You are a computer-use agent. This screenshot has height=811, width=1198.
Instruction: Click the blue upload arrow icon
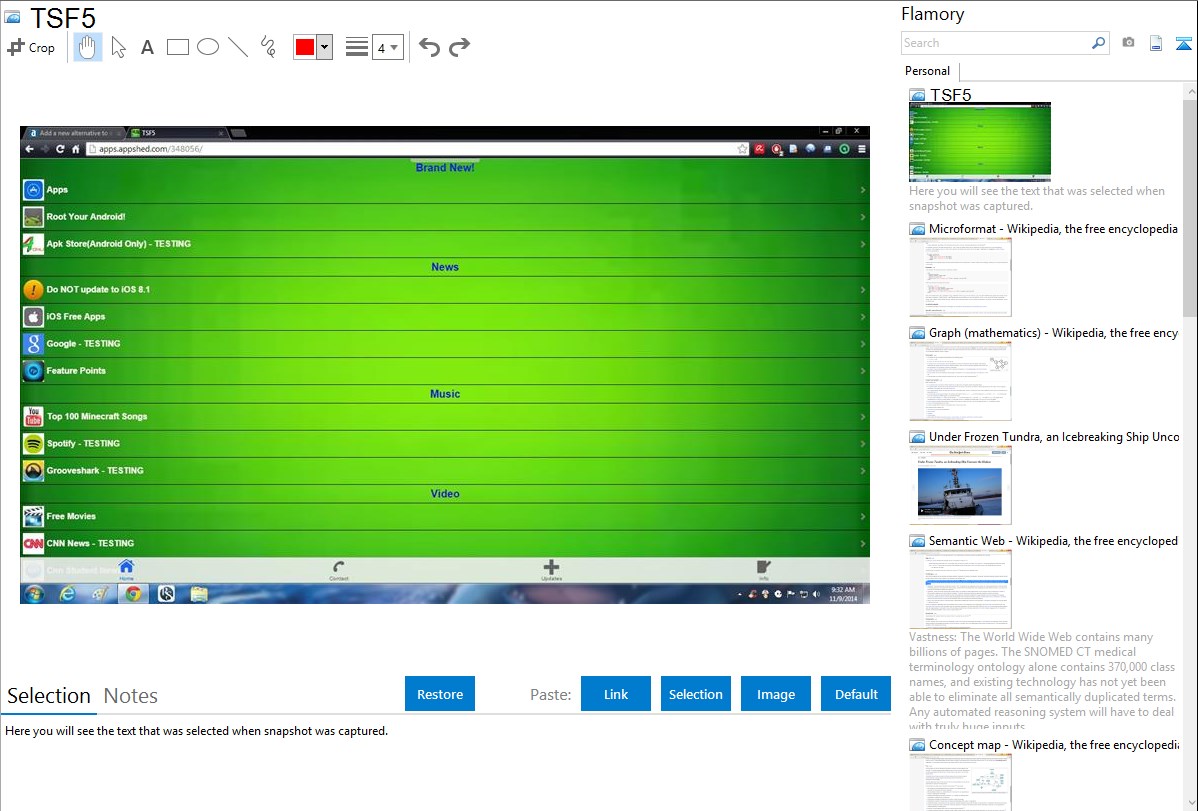point(1183,43)
